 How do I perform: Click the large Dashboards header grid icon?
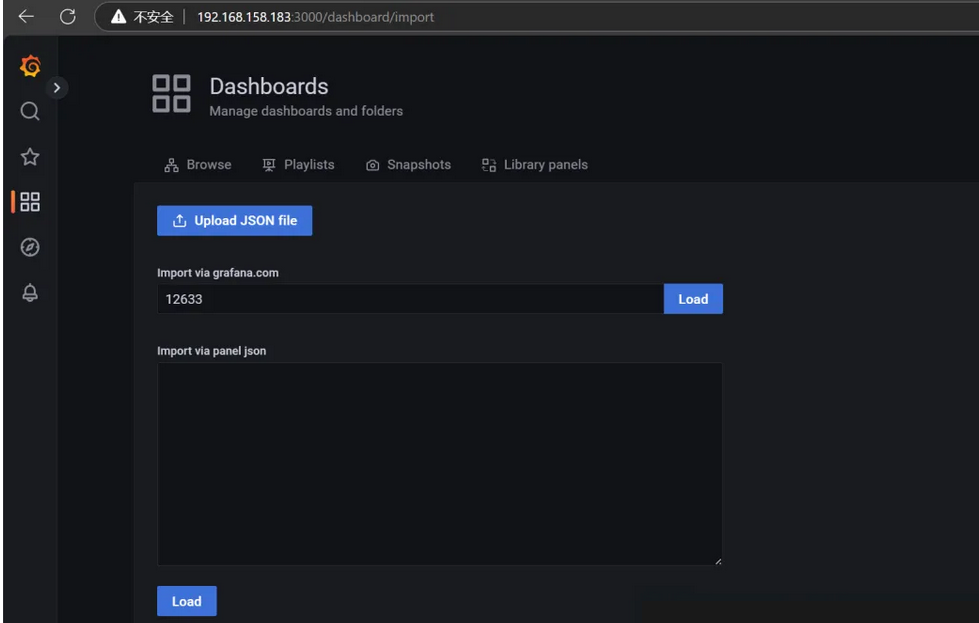click(171, 94)
